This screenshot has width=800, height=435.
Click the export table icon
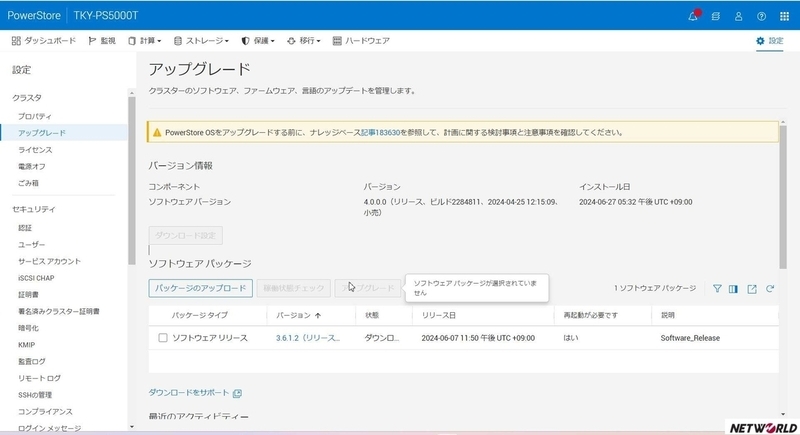point(752,289)
